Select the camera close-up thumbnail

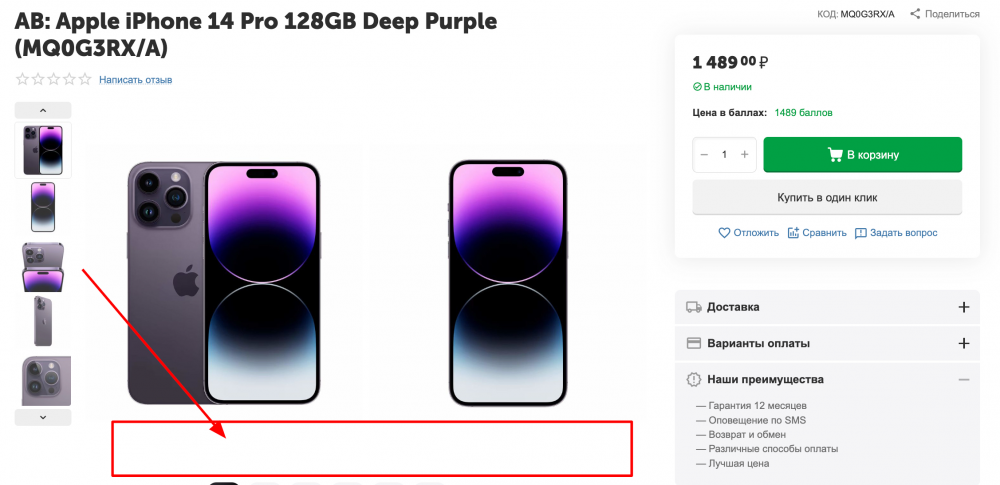point(43,379)
